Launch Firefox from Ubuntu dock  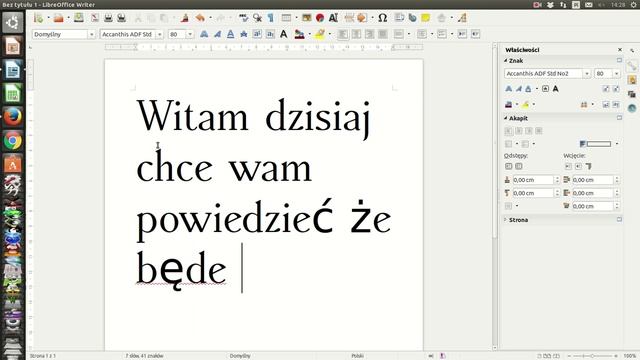click(13, 117)
